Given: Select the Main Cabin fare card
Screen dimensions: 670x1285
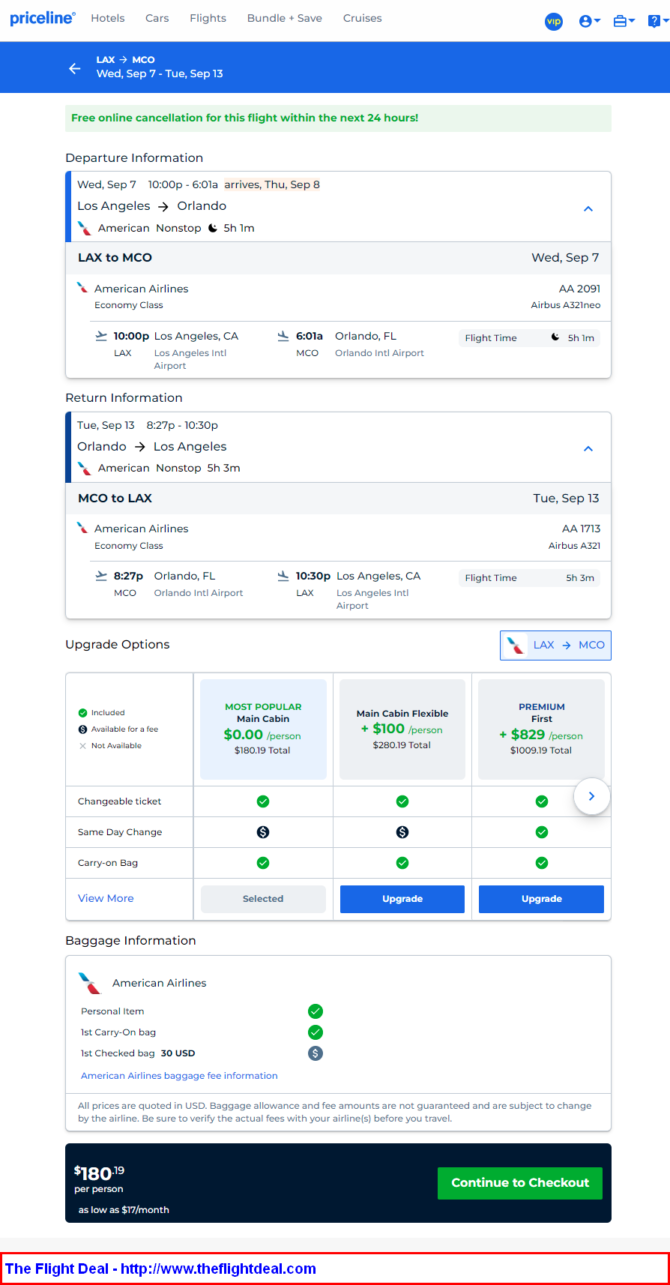Looking at the screenshot, I should pos(263,729).
